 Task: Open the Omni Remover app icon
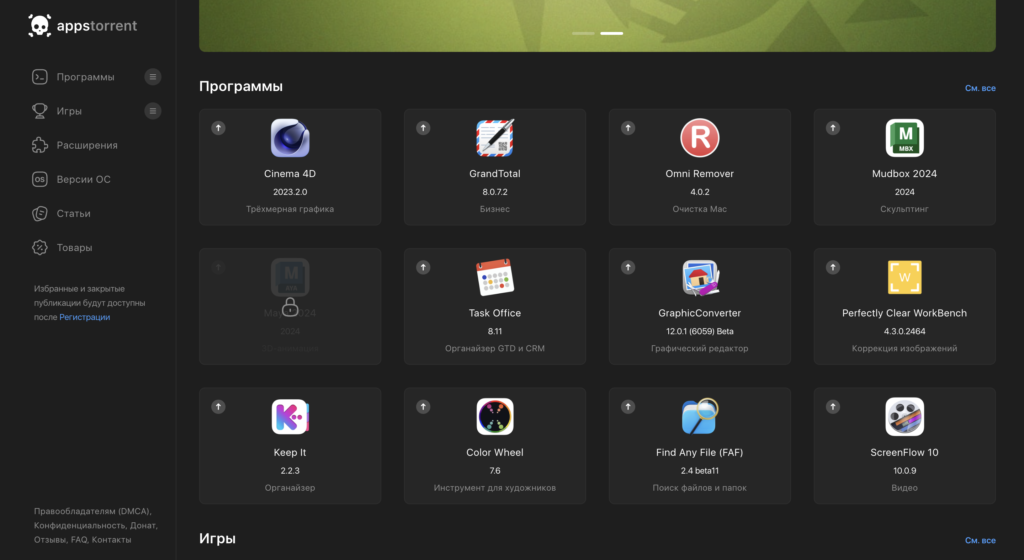pos(699,138)
